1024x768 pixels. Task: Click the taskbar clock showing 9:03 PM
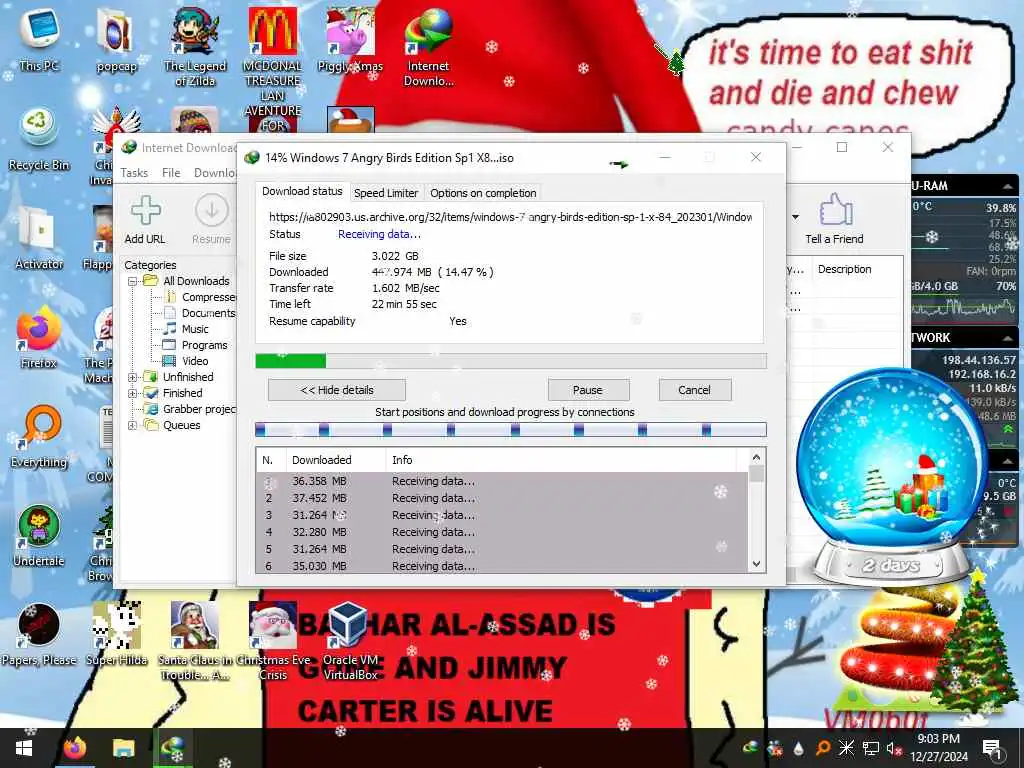coord(938,748)
